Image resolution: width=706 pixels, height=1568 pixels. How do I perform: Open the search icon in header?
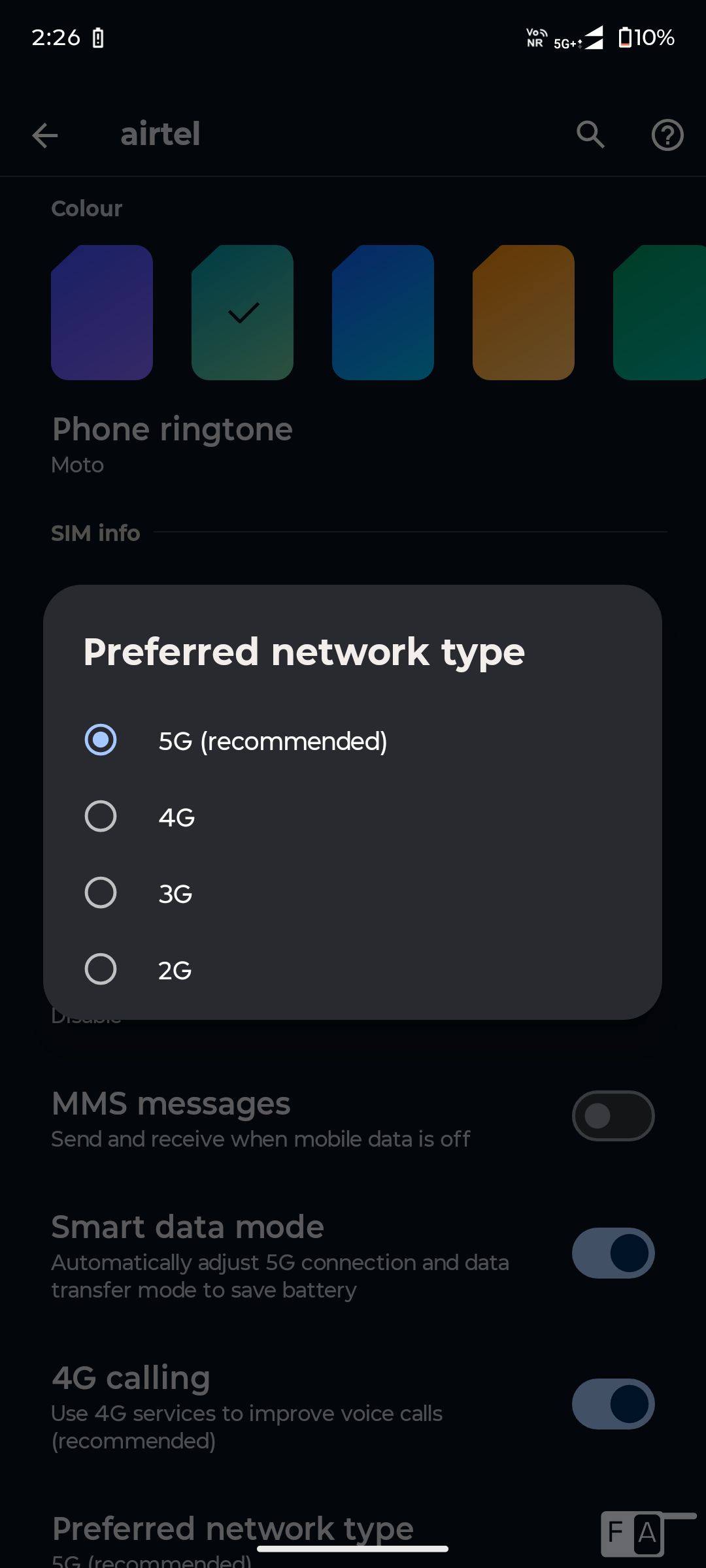click(590, 135)
